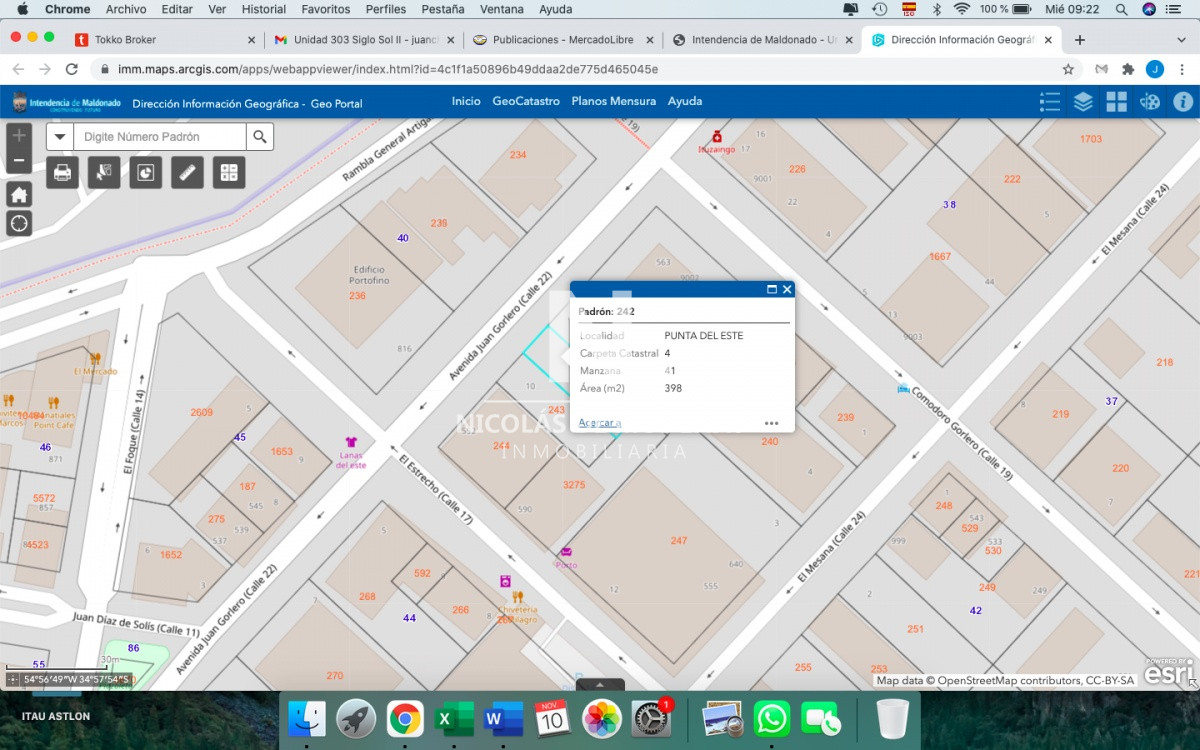The height and width of the screenshot is (750, 1200).
Task: Expand the search source dropdown arrow
Action: (x=60, y=137)
